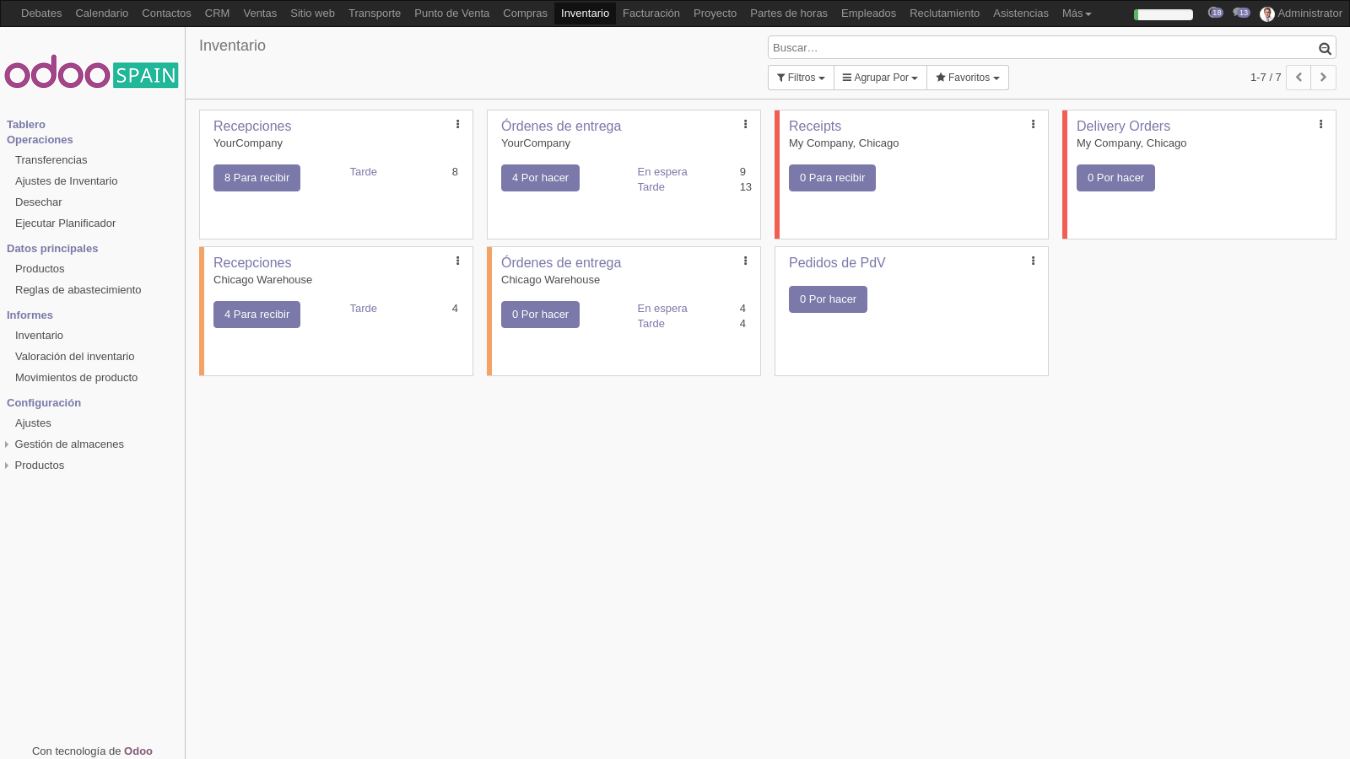Click the next page arrow in pagination
This screenshot has height=759, width=1350.
pos(1323,77)
